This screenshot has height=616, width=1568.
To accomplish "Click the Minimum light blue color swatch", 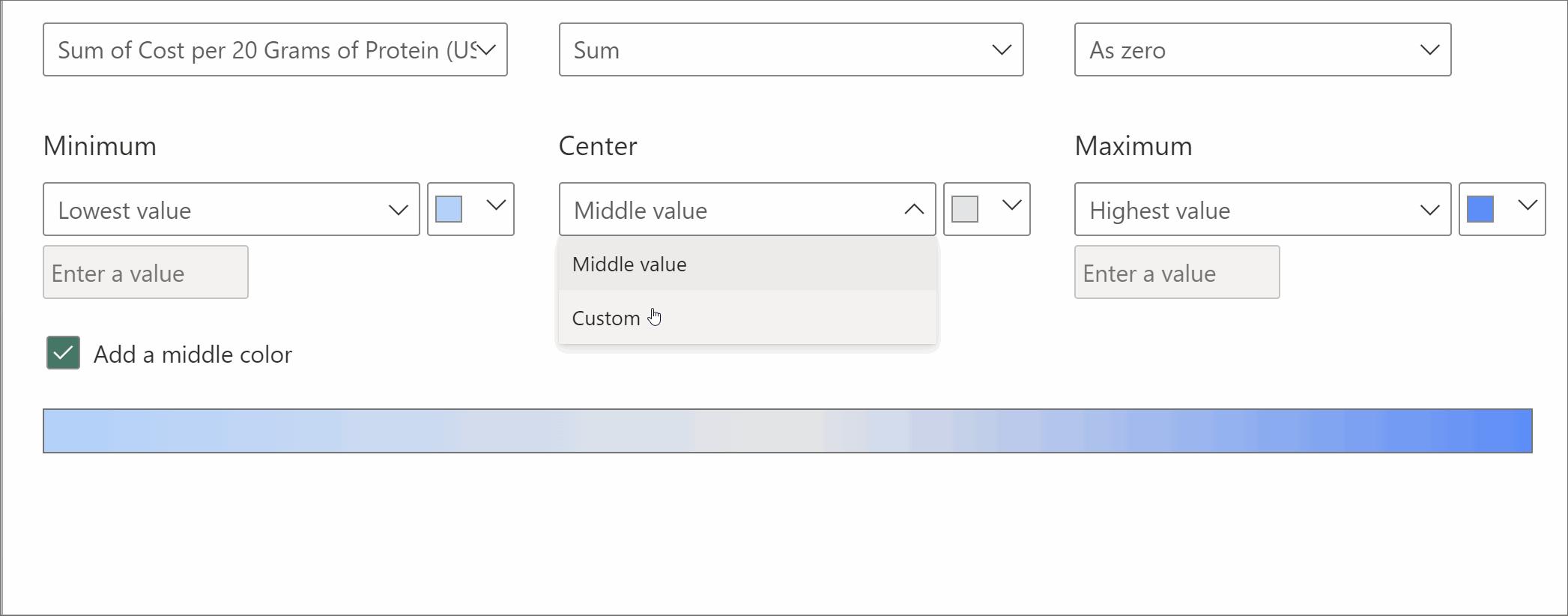I will (449, 209).
